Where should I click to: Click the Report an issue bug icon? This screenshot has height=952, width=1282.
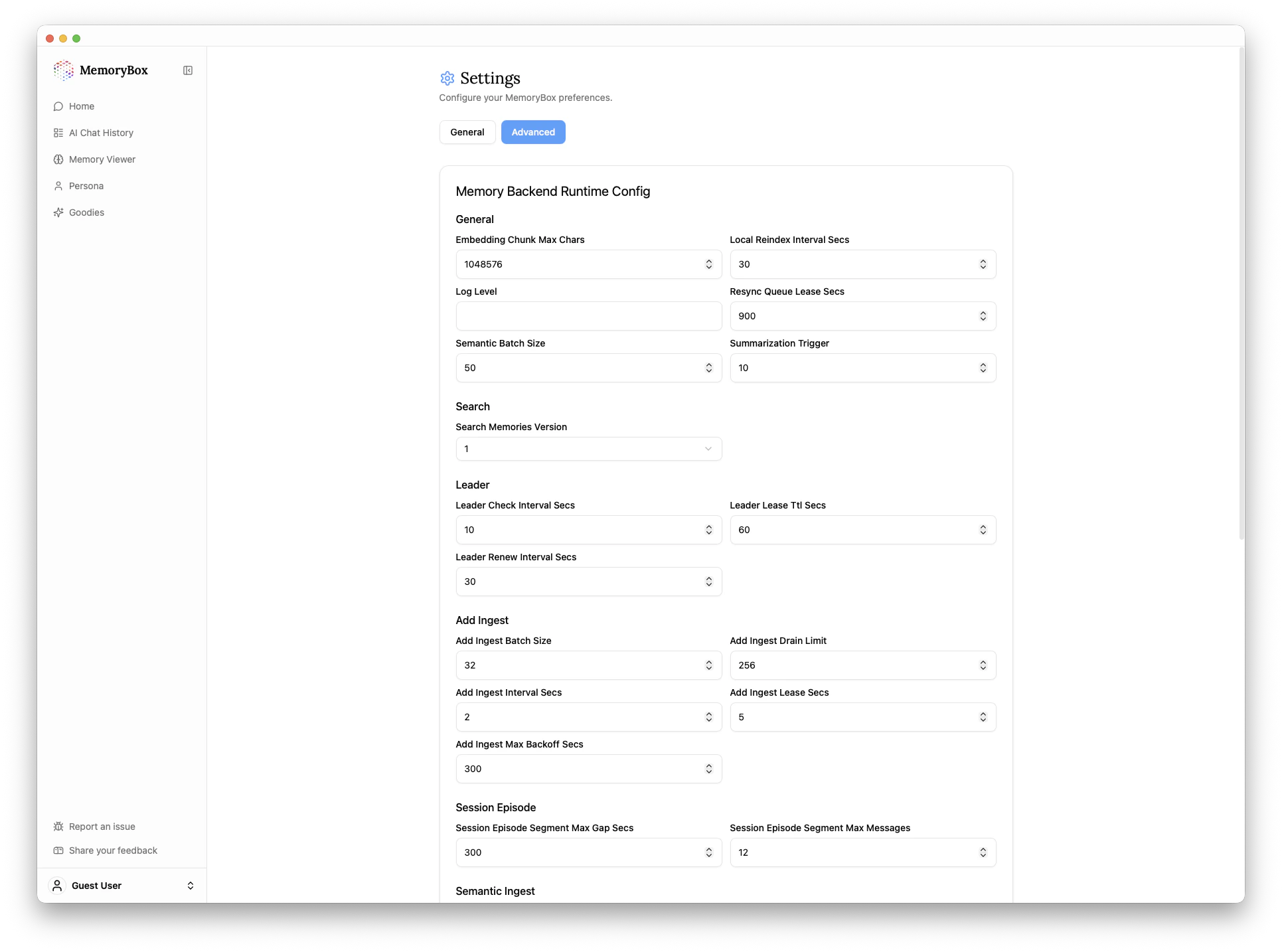58,827
